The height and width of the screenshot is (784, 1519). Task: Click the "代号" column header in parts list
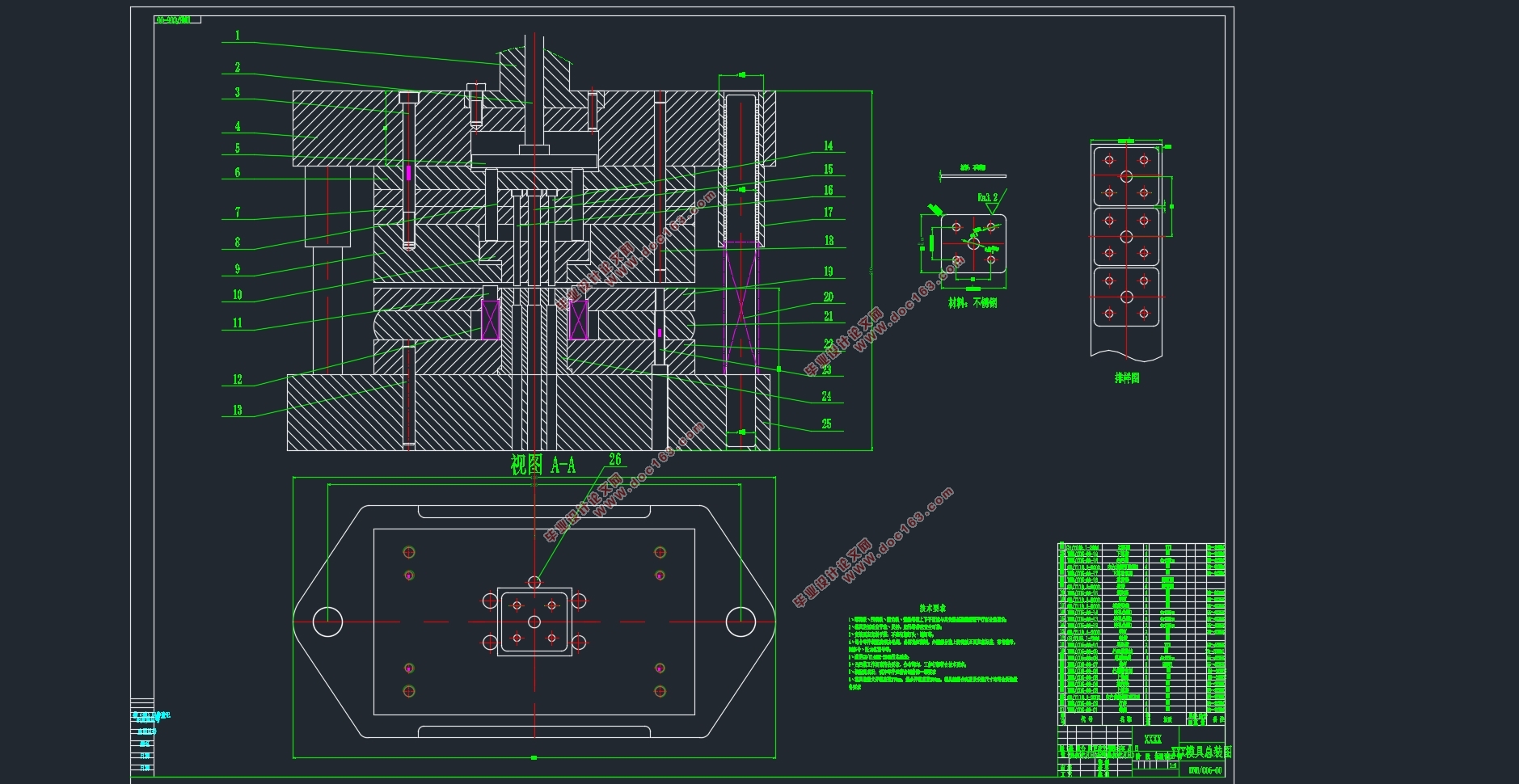[1087, 719]
